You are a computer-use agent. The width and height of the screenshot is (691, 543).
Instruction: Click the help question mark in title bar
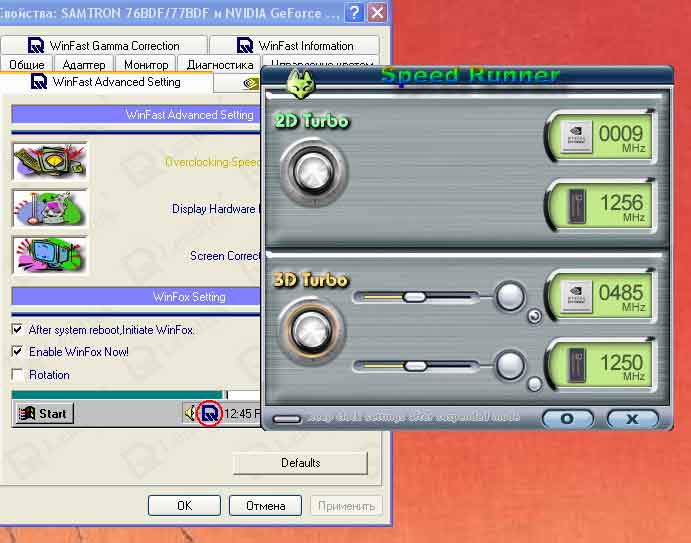click(x=354, y=12)
